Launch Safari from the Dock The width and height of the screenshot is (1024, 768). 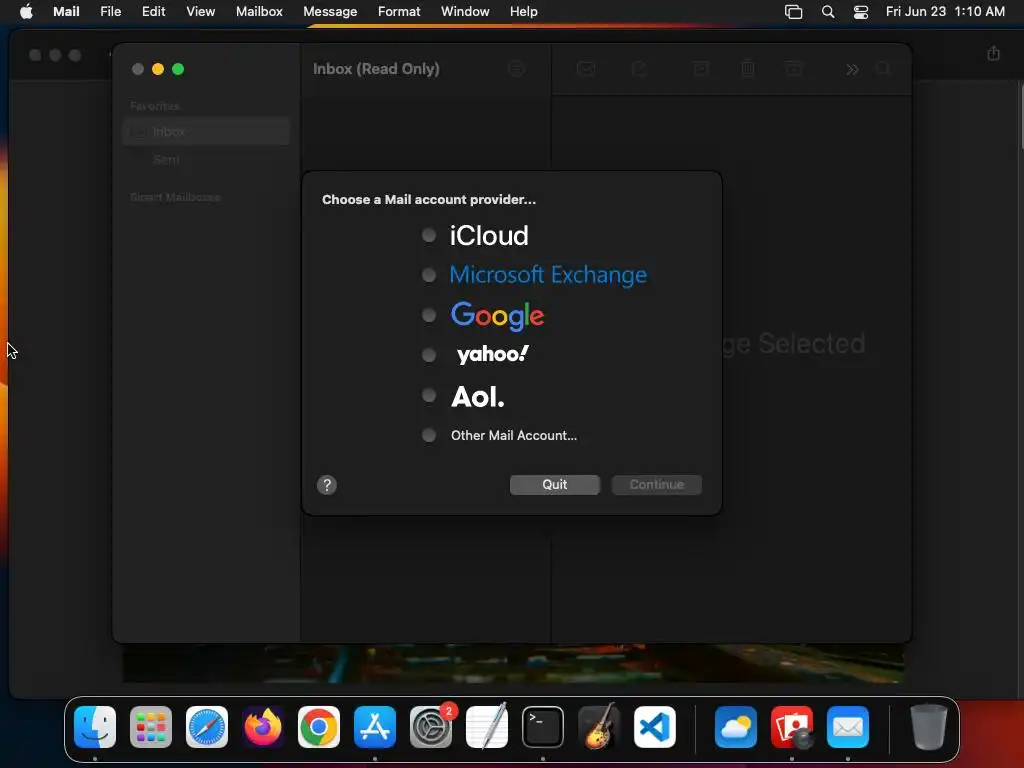pos(207,727)
